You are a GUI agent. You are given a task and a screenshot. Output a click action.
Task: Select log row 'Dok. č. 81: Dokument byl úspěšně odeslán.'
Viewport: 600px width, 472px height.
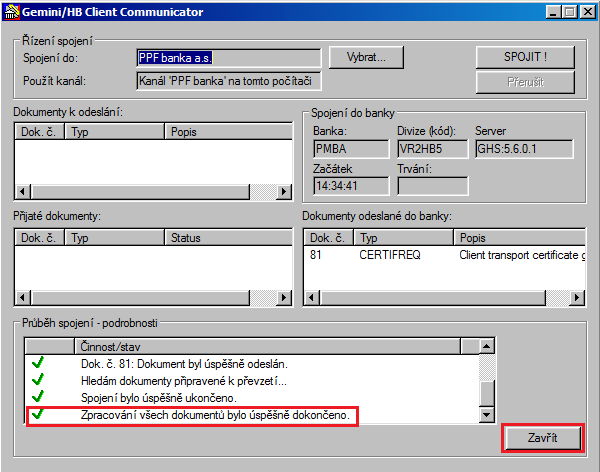pos(252,364)
